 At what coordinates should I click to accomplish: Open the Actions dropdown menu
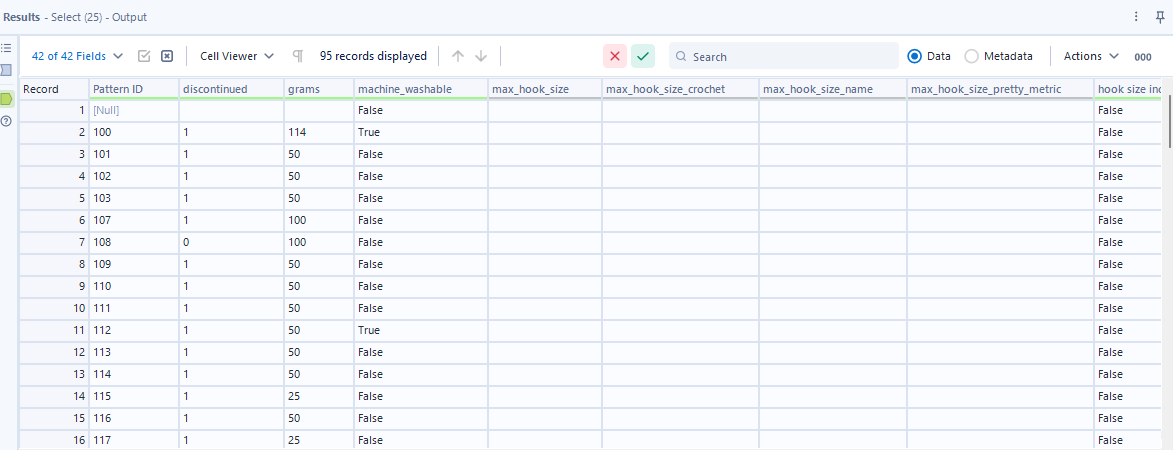[x=1092, y=56]
